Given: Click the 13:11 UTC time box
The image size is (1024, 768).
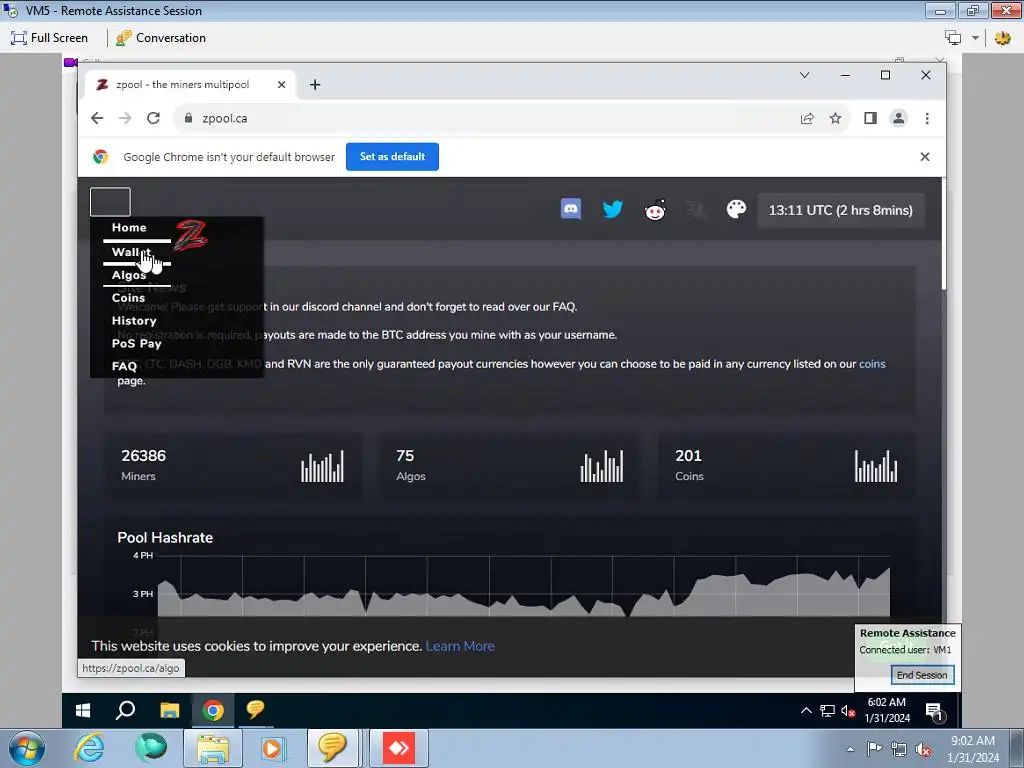Looking at the screenshot, I should click(x=840, y=210).
